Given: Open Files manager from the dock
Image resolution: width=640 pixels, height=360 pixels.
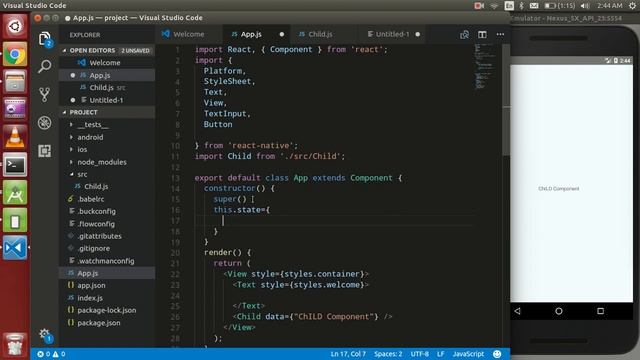Looking at the screenshot, I should point(15,82).
